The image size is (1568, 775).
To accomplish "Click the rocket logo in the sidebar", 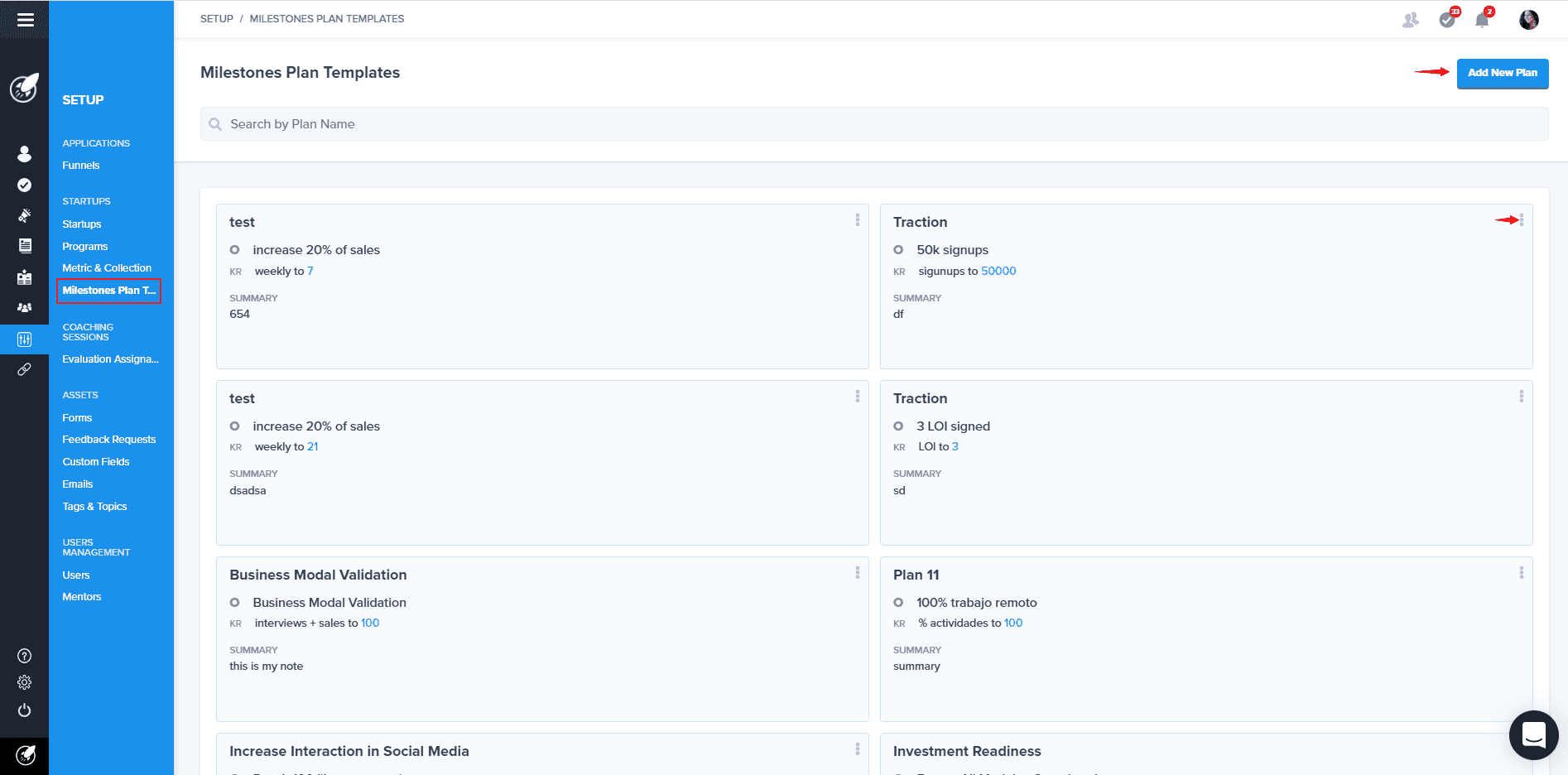I will [24, 88].
